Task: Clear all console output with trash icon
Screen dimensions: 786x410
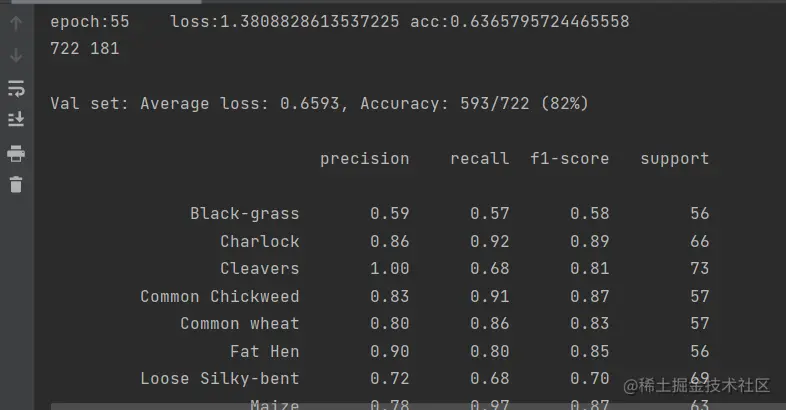Action: [16, 184]
